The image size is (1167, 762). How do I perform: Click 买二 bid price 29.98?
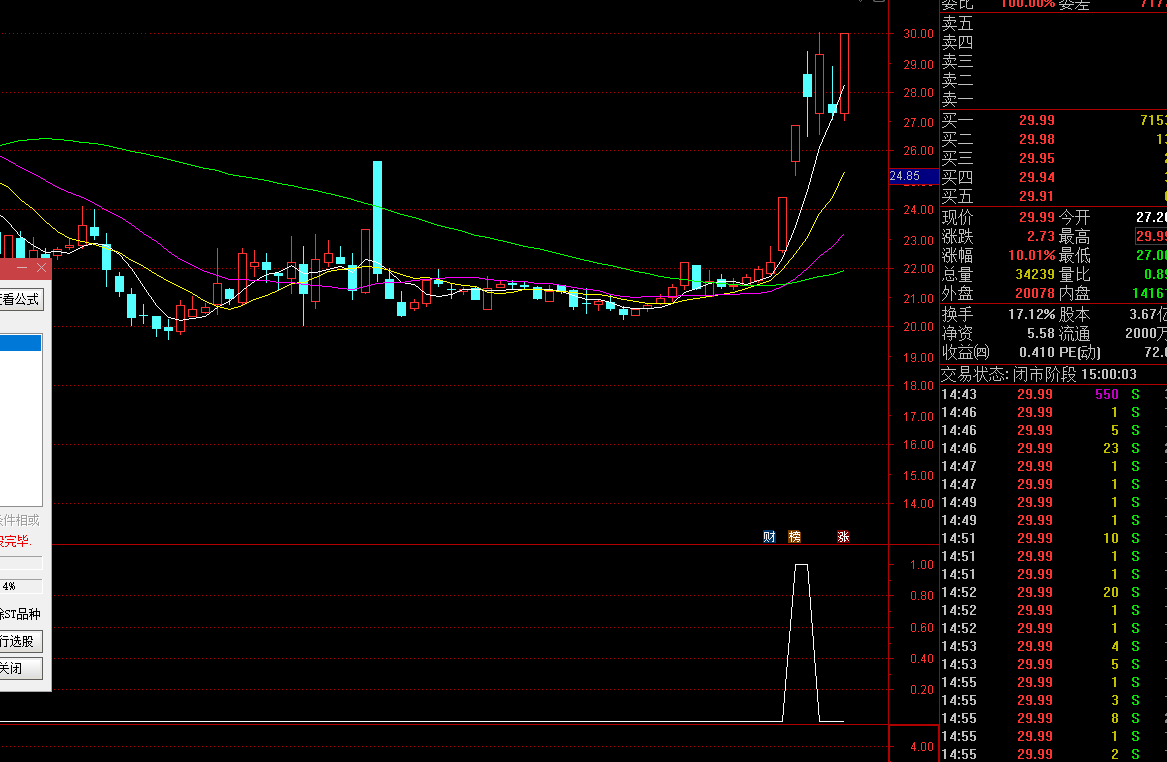[x=1037, y=139]
